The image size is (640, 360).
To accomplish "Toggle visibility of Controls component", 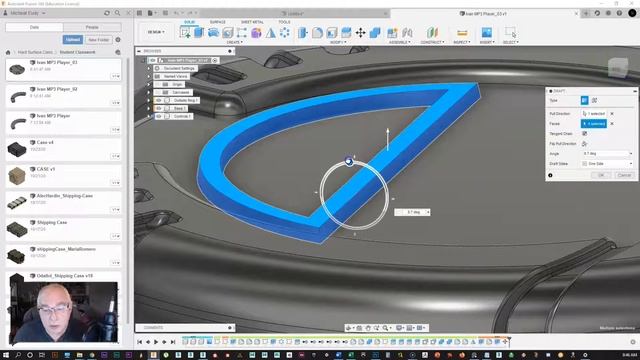I will [158, 116].
